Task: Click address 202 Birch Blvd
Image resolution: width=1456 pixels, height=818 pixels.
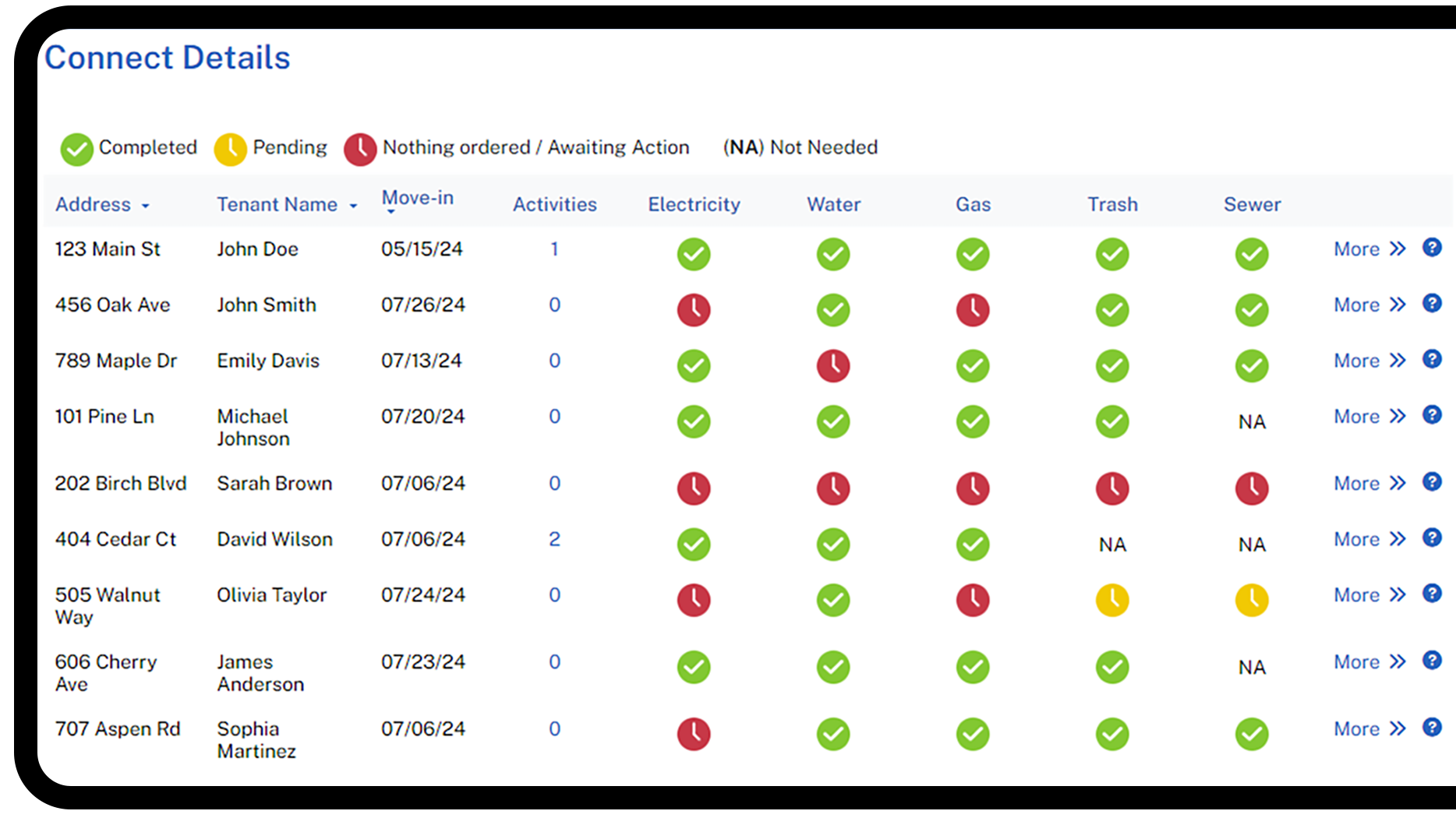Action: 120,483
